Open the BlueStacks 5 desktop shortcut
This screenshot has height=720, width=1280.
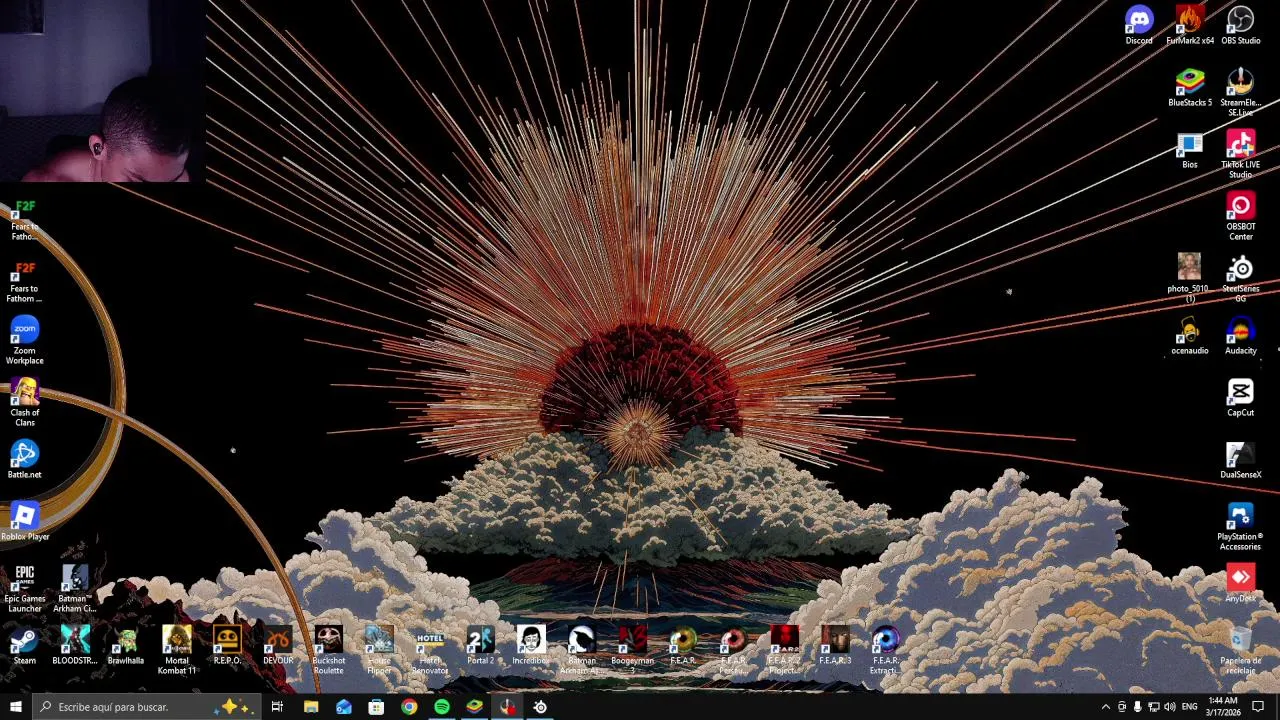point(1190,88)
